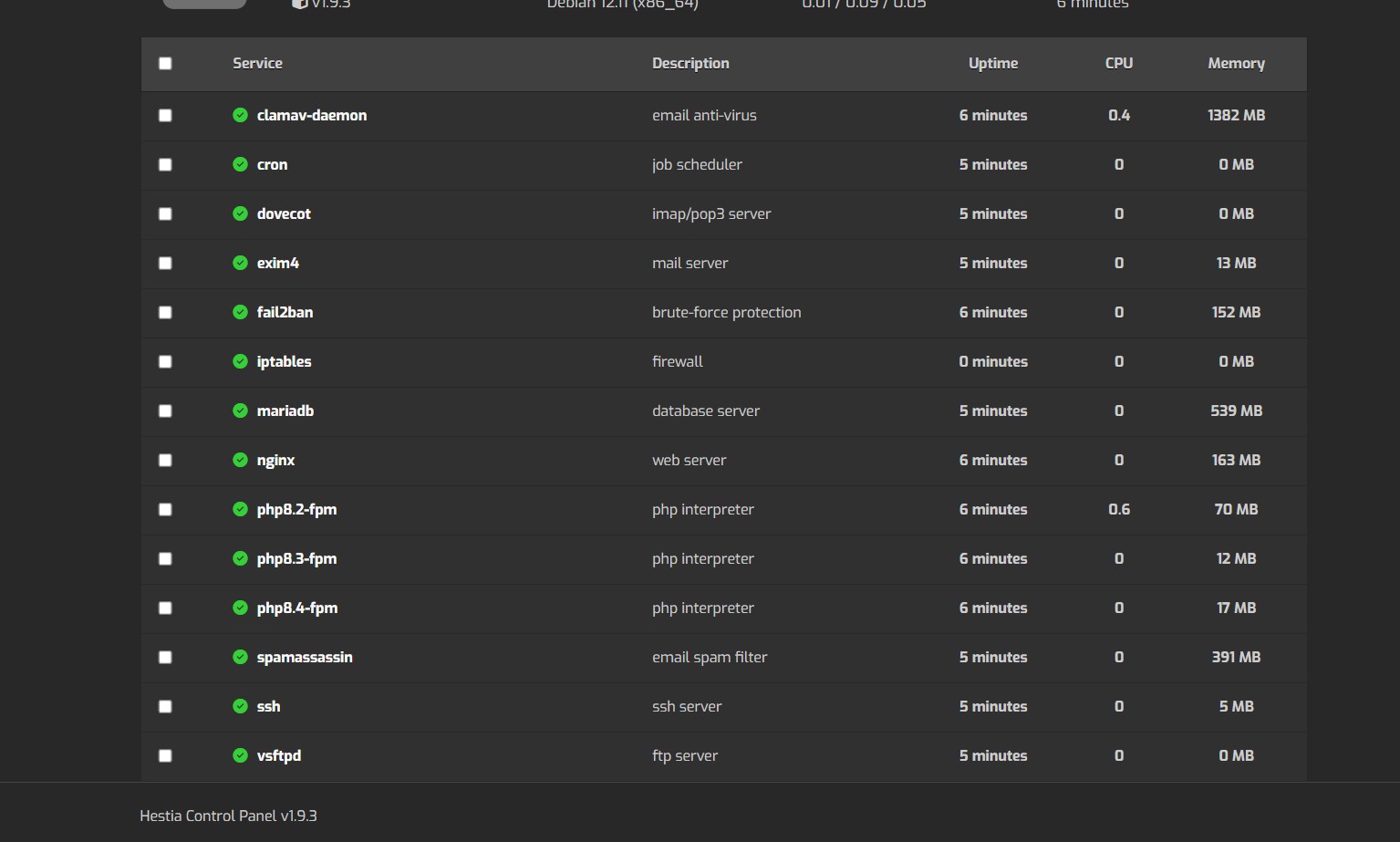The image size is (1400, 842).
Task: Click the 539 MB memory value
Action: 1236,411
